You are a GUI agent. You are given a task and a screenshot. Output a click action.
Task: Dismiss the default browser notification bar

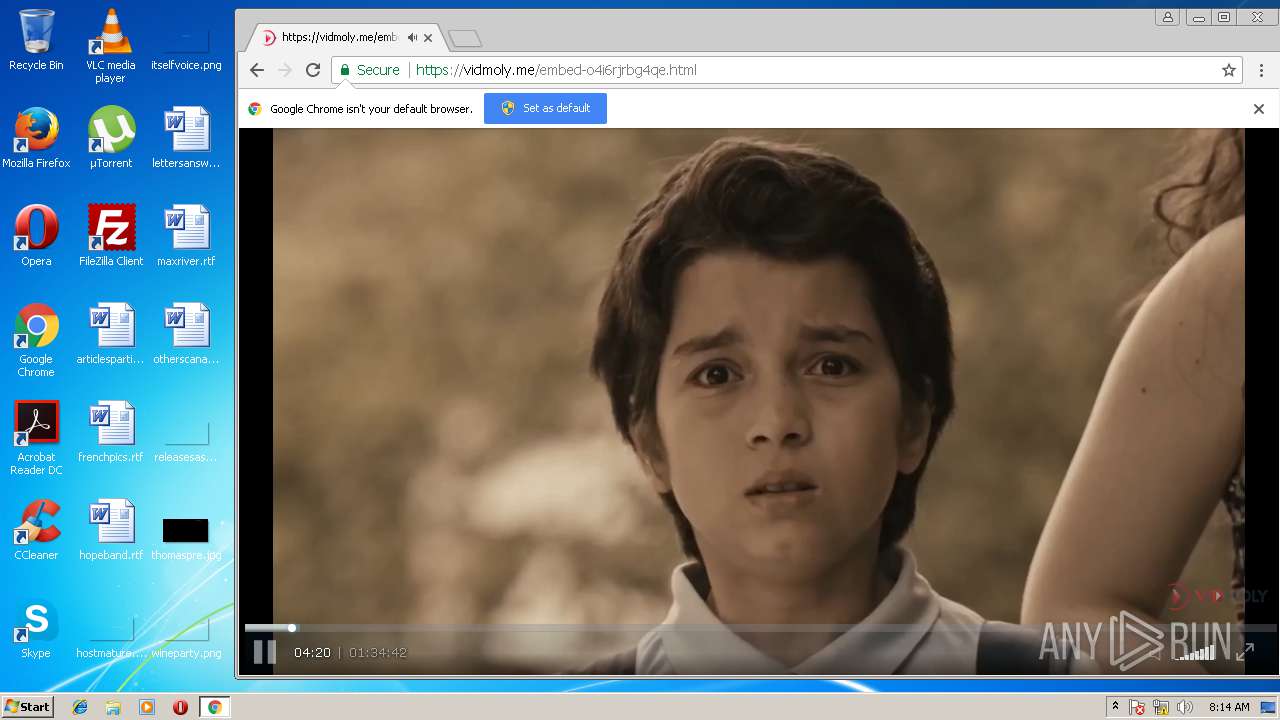pos(1259,109)
